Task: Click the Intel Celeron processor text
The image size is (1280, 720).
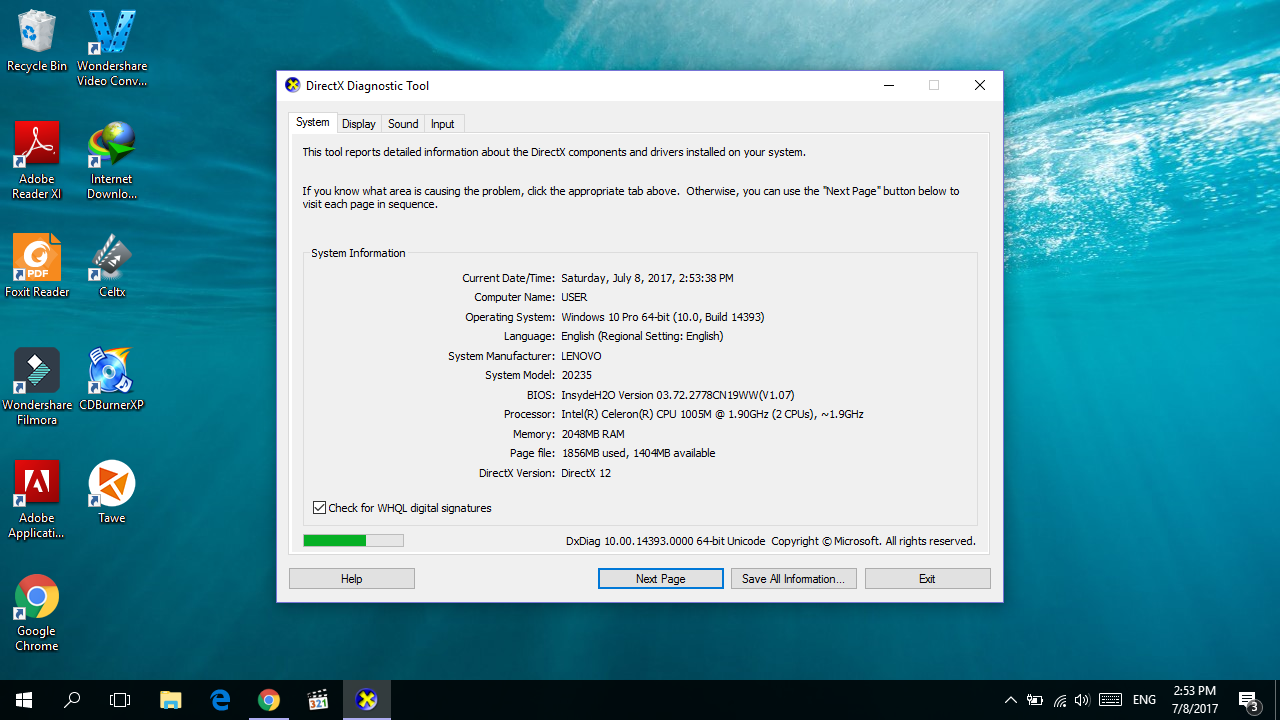Action: pyautogui.click(x=712, y=414)
